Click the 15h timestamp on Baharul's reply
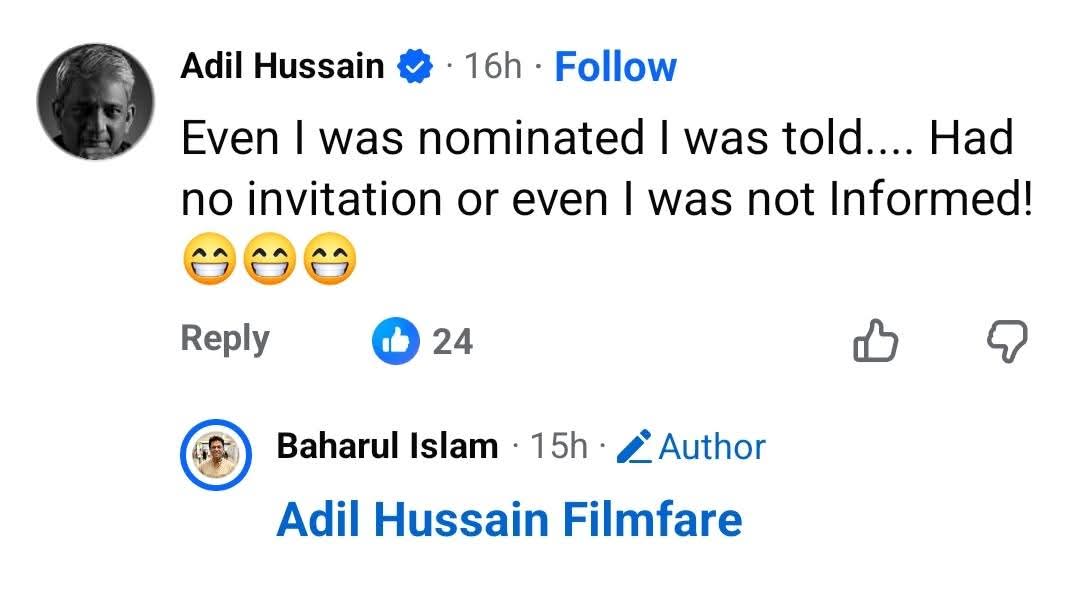 click(558, 446)
